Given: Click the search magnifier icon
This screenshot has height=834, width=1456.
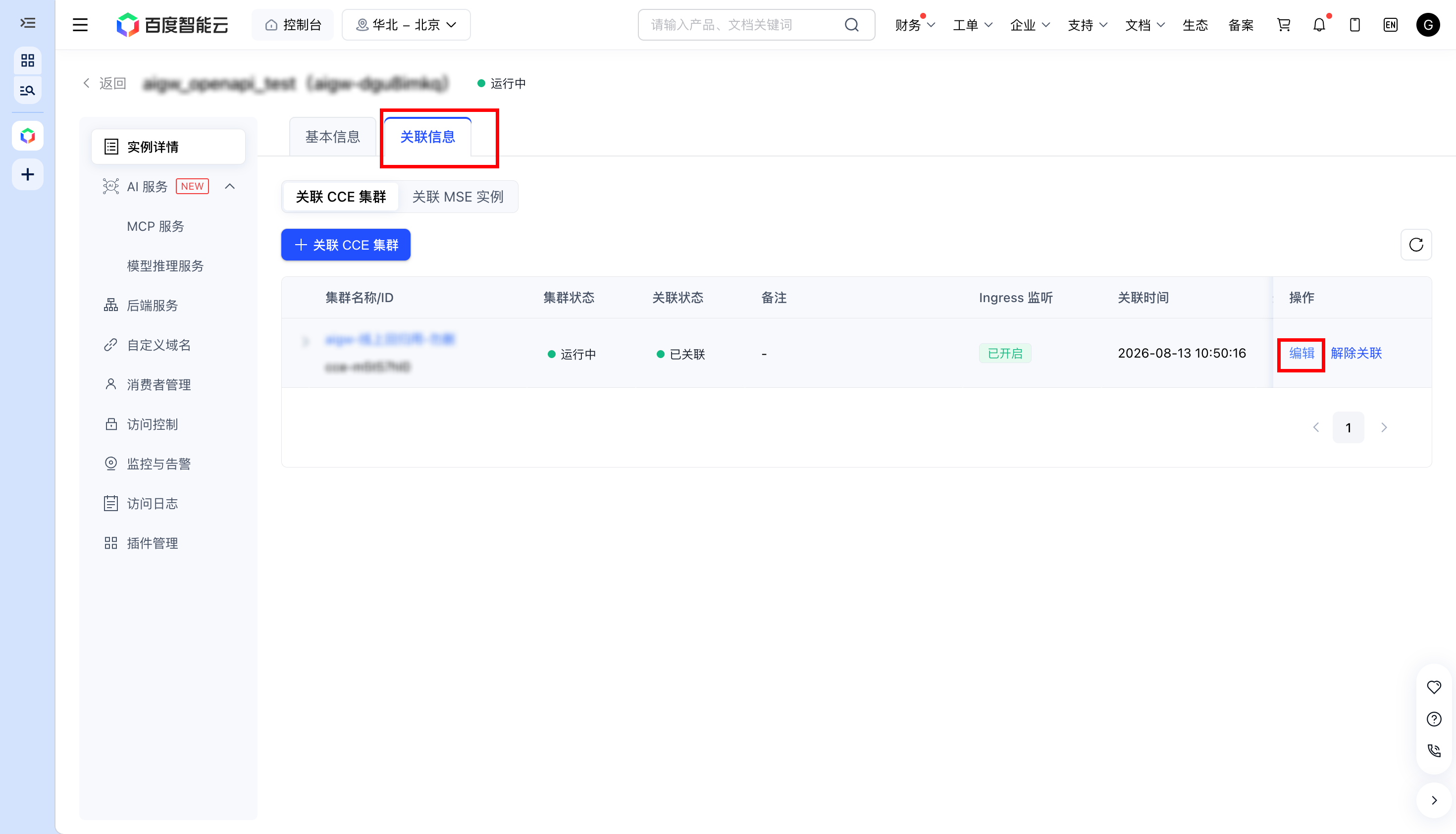Looking at the screenshot, I should click(x=852, y=25).
